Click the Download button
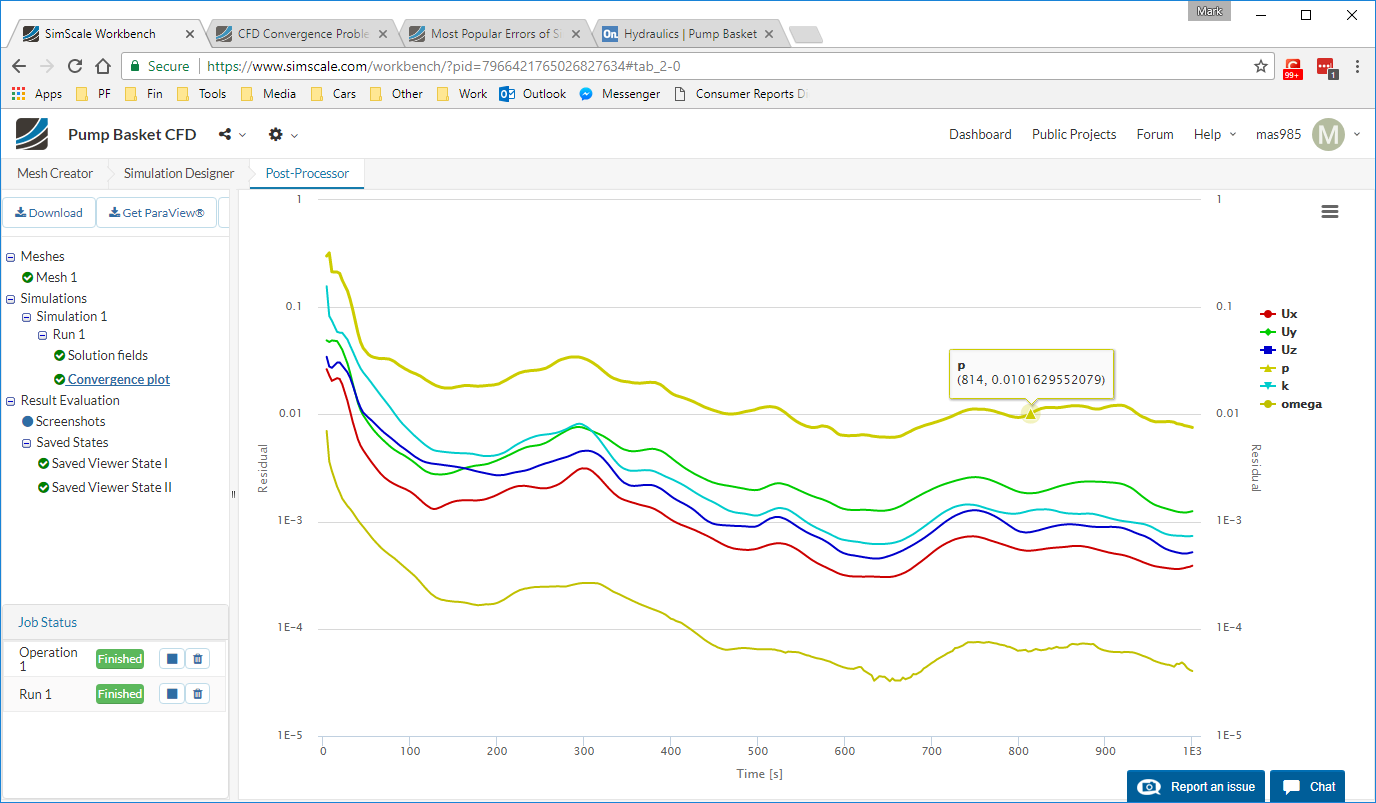This screenshot has width=1376, height=803. tap(49, 213)
